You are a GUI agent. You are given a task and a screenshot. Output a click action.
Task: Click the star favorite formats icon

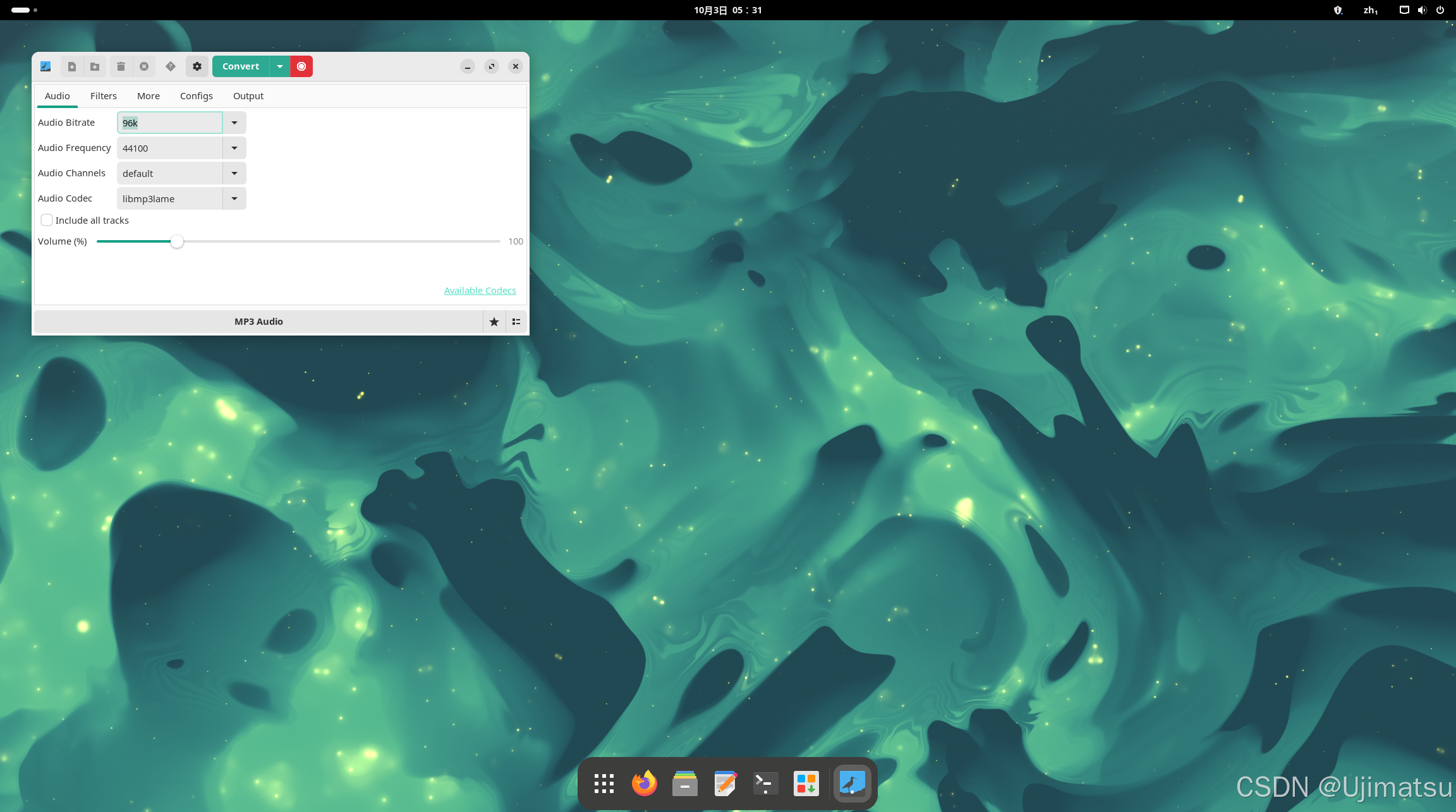coord(494,322)
